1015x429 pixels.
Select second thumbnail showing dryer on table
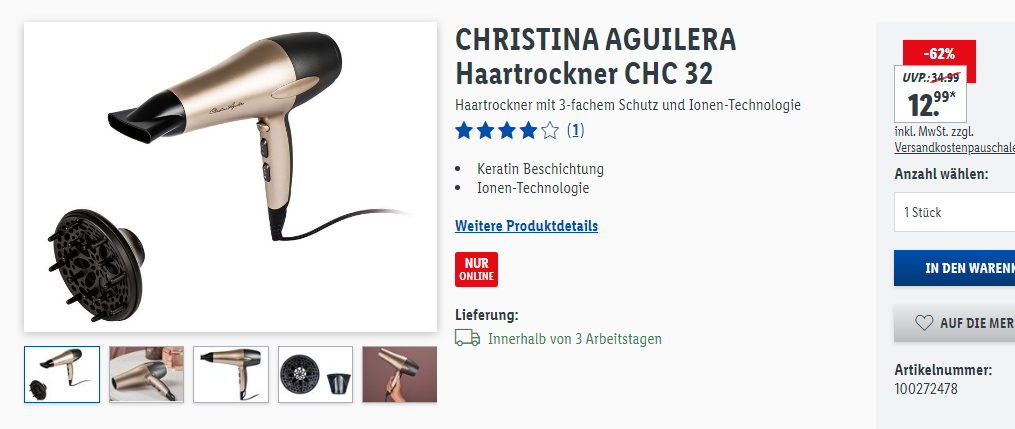(x=146, y=375)
